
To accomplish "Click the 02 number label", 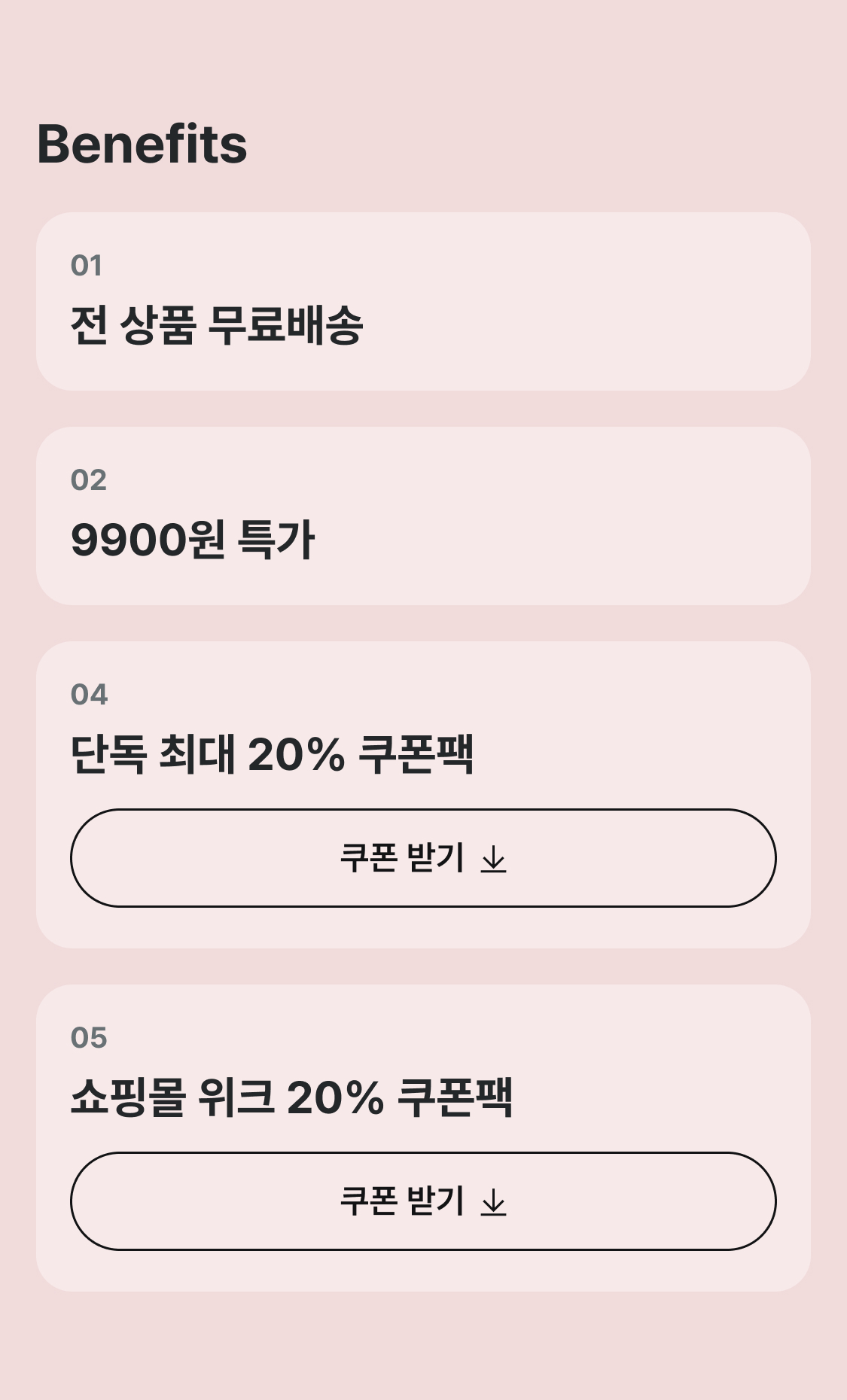I will pyautogui.click(x=89, y=480).
